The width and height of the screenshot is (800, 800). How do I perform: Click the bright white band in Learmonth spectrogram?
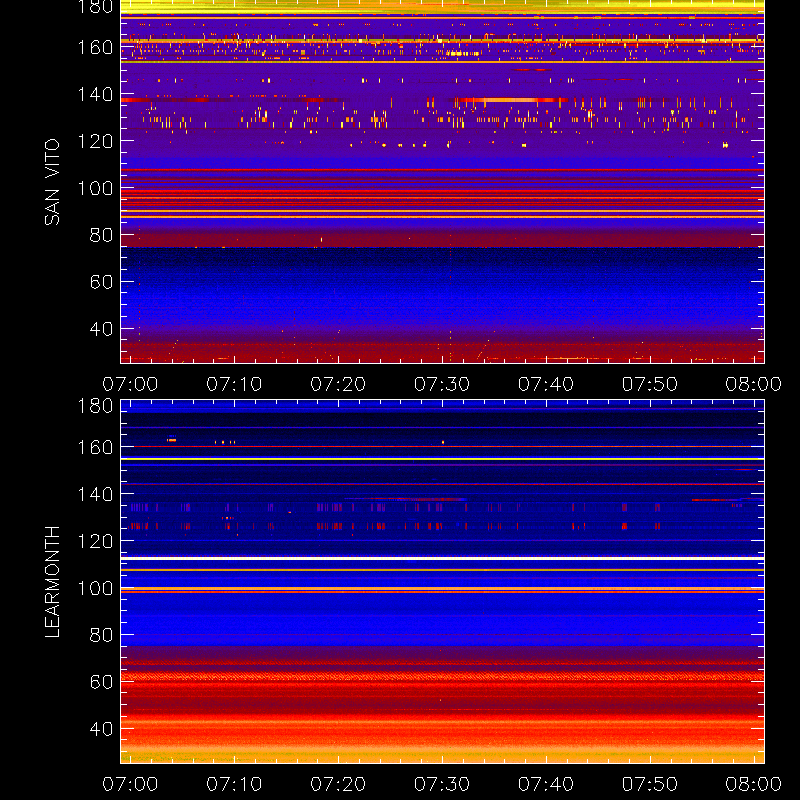pyautogui.click(x=442, y=559)
